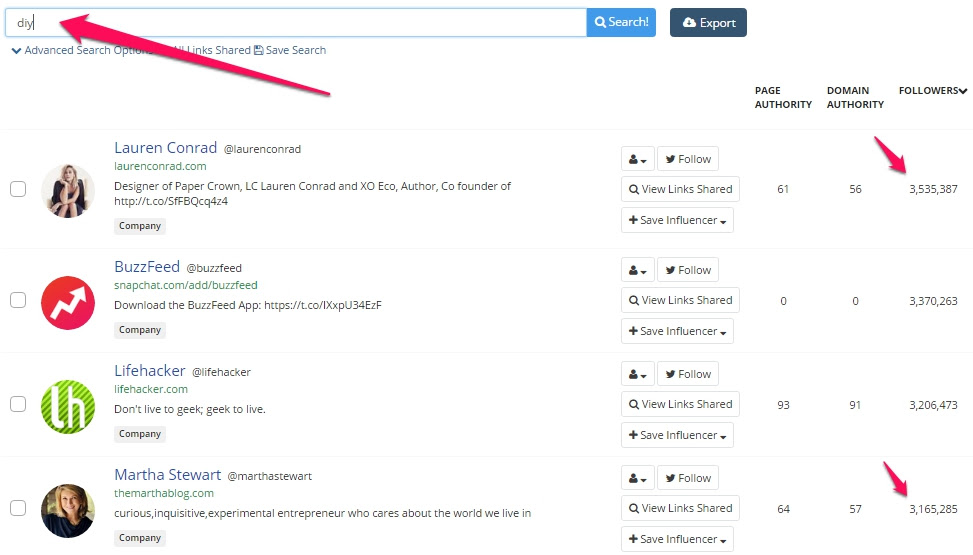The width and height of the screenshot is (973, 555).
Task: Open Lauren Conrad's profile photo
Action: coord(68,191)
